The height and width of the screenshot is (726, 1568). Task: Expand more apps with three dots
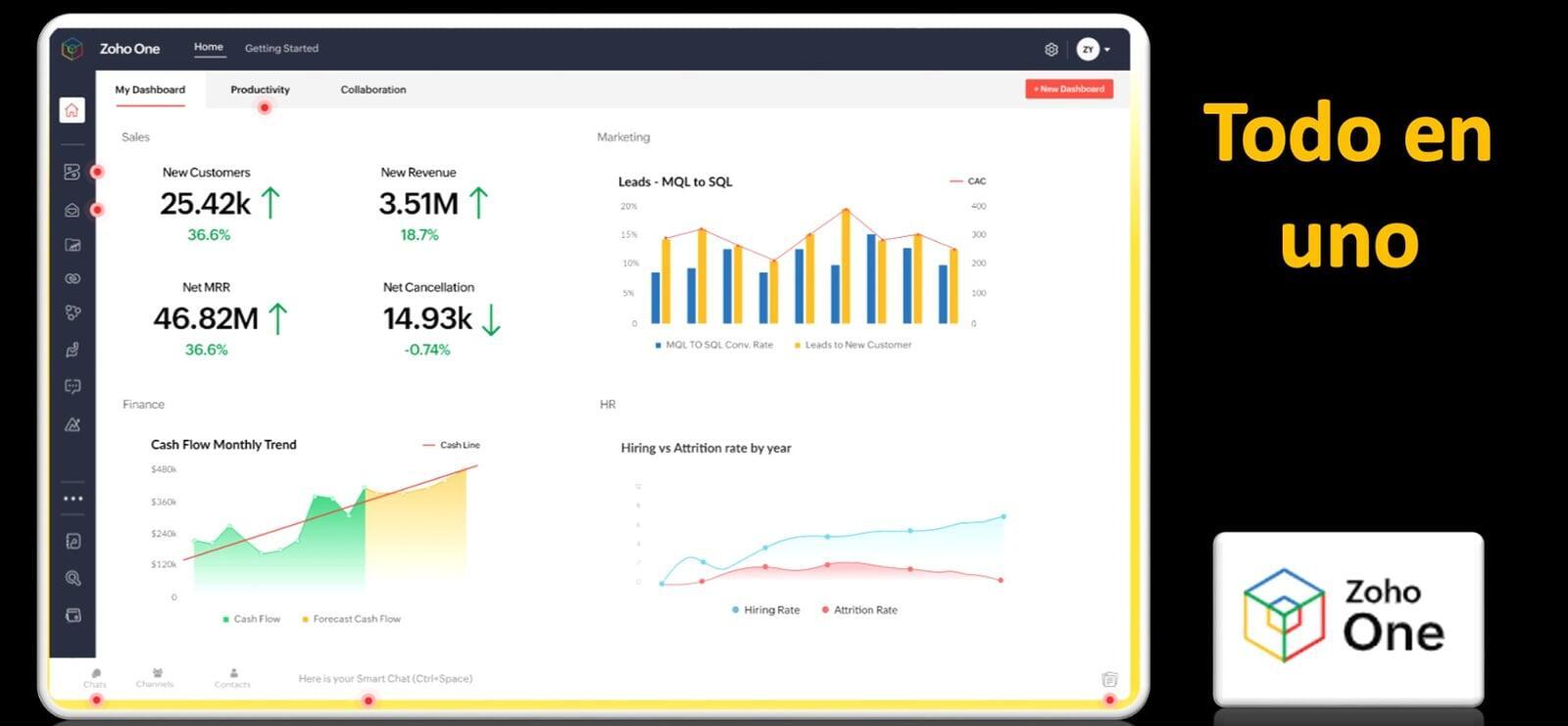coord(73,499)
